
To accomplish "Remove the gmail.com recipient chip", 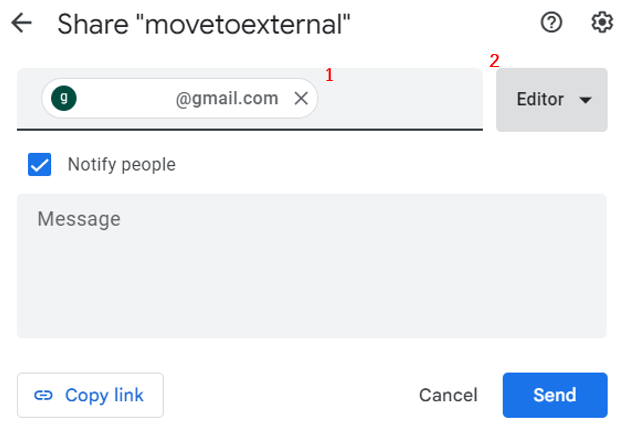I will click(301, 98).
